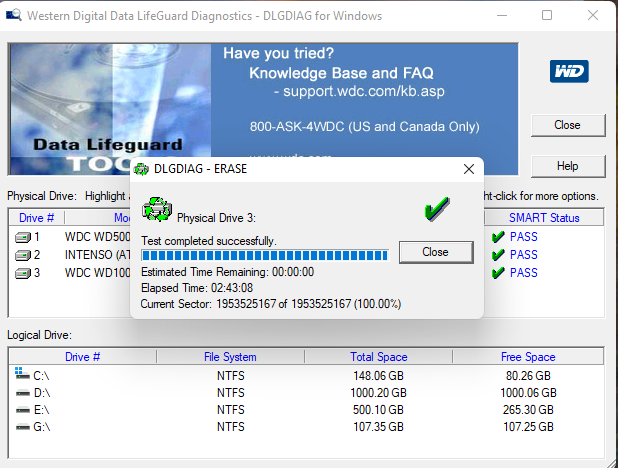This screenshot has width=618, height=468.
Task: Click NTFS file system cell for G:\
Action: point(231,427)
